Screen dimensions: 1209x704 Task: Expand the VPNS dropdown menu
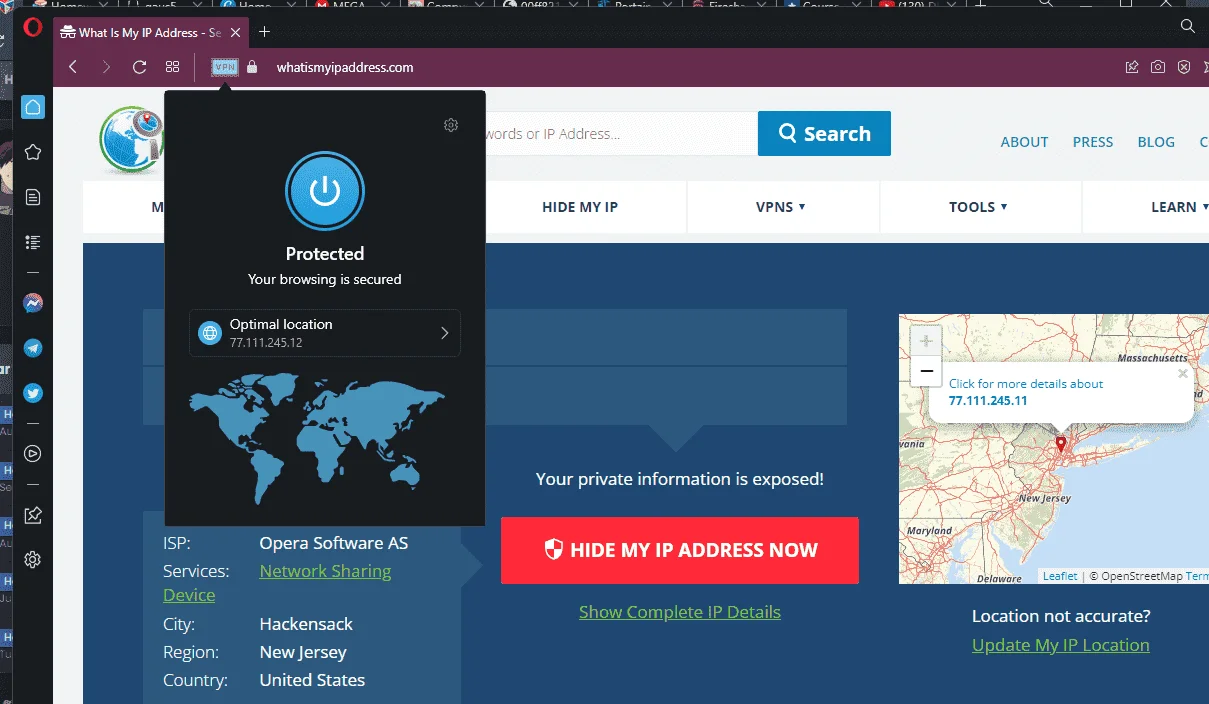[781, 207]
